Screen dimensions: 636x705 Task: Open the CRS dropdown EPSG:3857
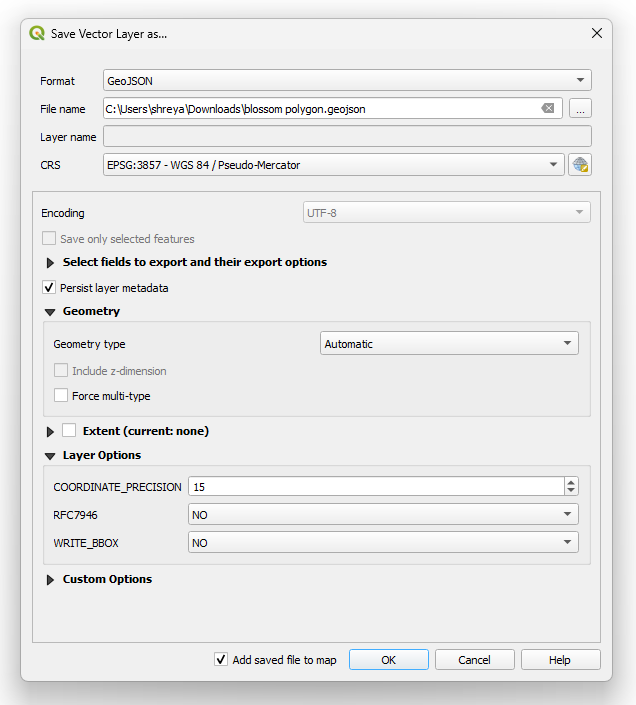pyautogui.click(x=334, y=165)
